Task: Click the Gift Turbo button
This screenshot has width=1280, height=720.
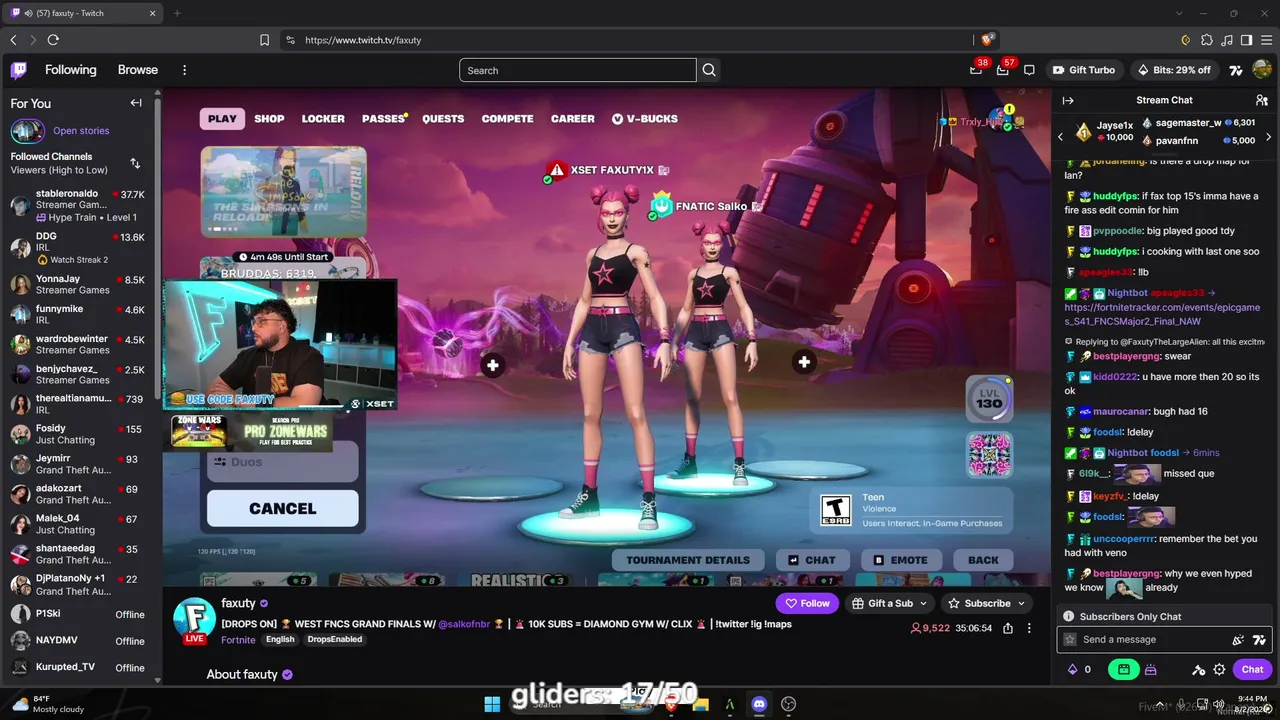Action: click(x=1083, y=70)
